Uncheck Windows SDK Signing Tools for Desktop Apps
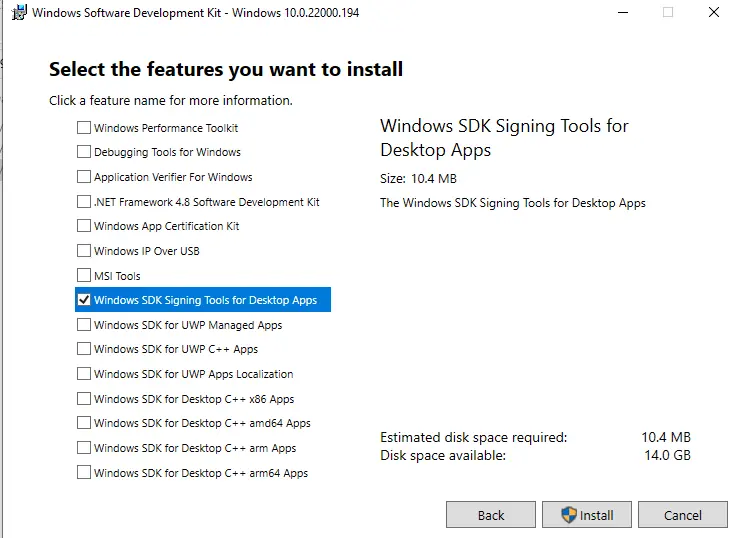Image resolution: width=731 pixels, height=538 pixels. click(x=84, y=300)
